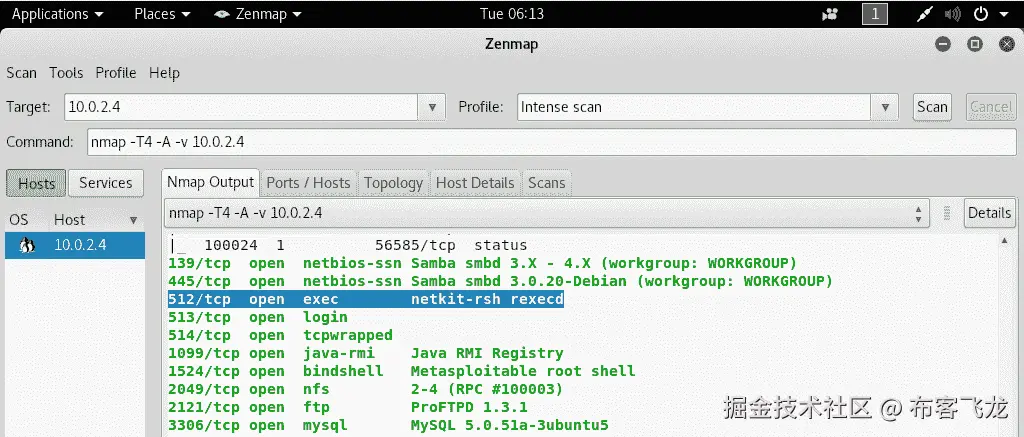
Task: Open the Tools menu
Action: (66, 73)
